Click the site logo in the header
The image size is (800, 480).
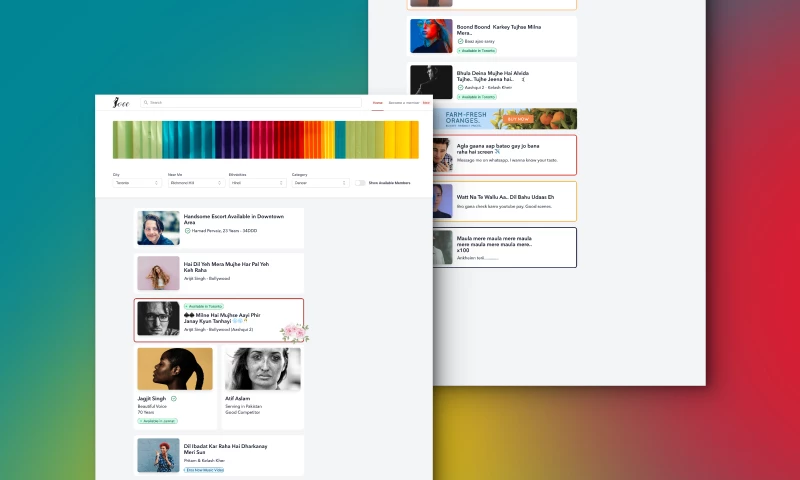tap(121, 102)
